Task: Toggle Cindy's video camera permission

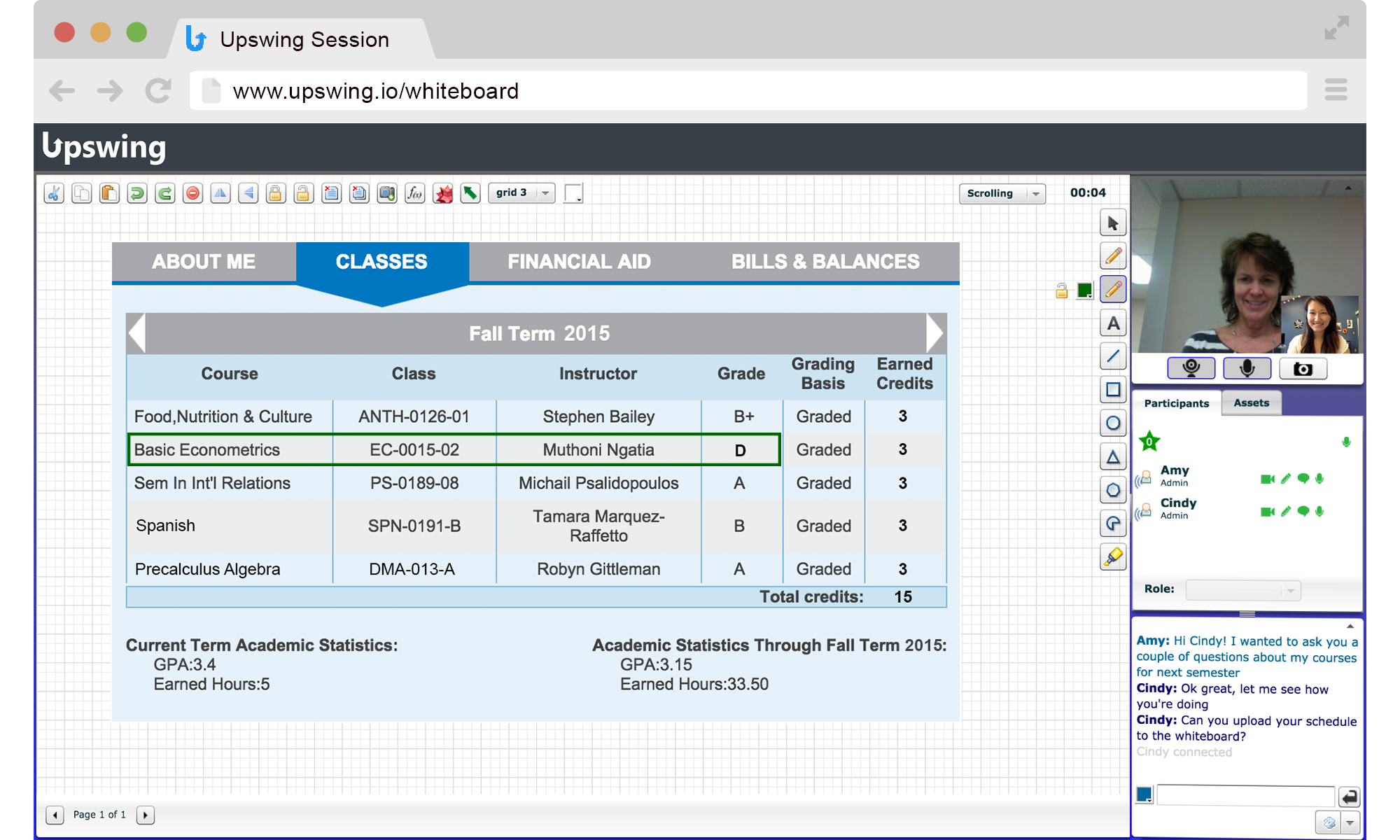Action: (1267, 512)
